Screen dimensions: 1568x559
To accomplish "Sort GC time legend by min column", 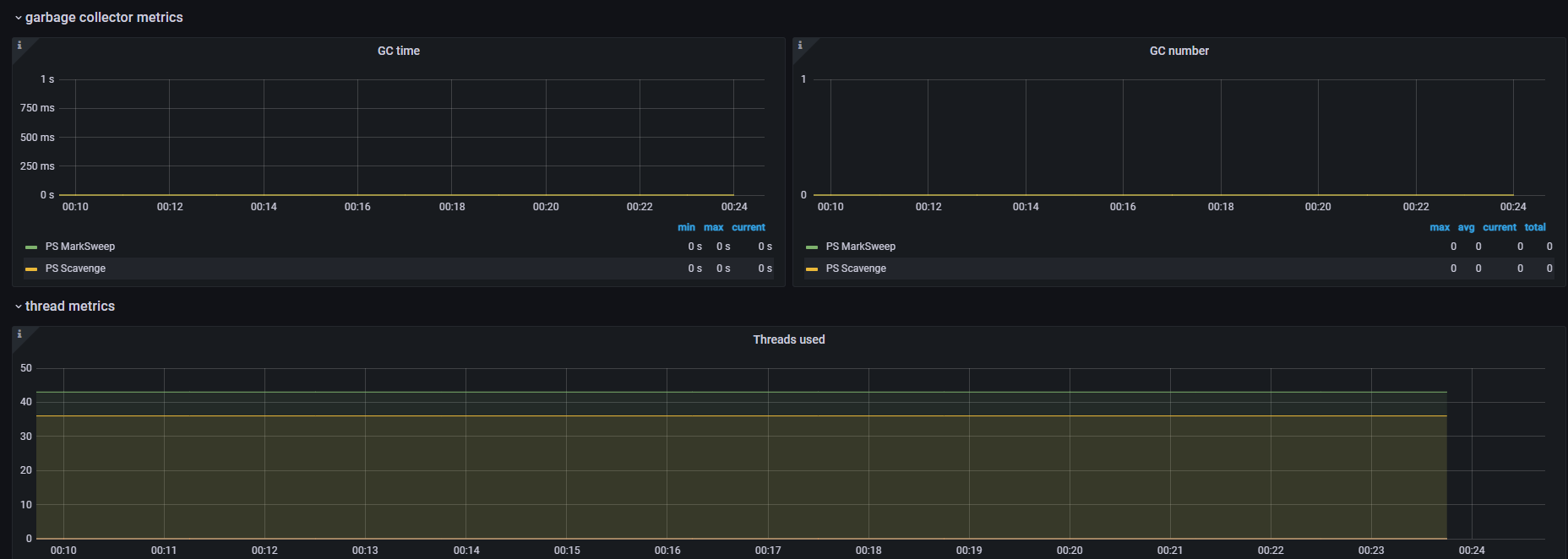I will pyautogui.click(x=686, y=227).
